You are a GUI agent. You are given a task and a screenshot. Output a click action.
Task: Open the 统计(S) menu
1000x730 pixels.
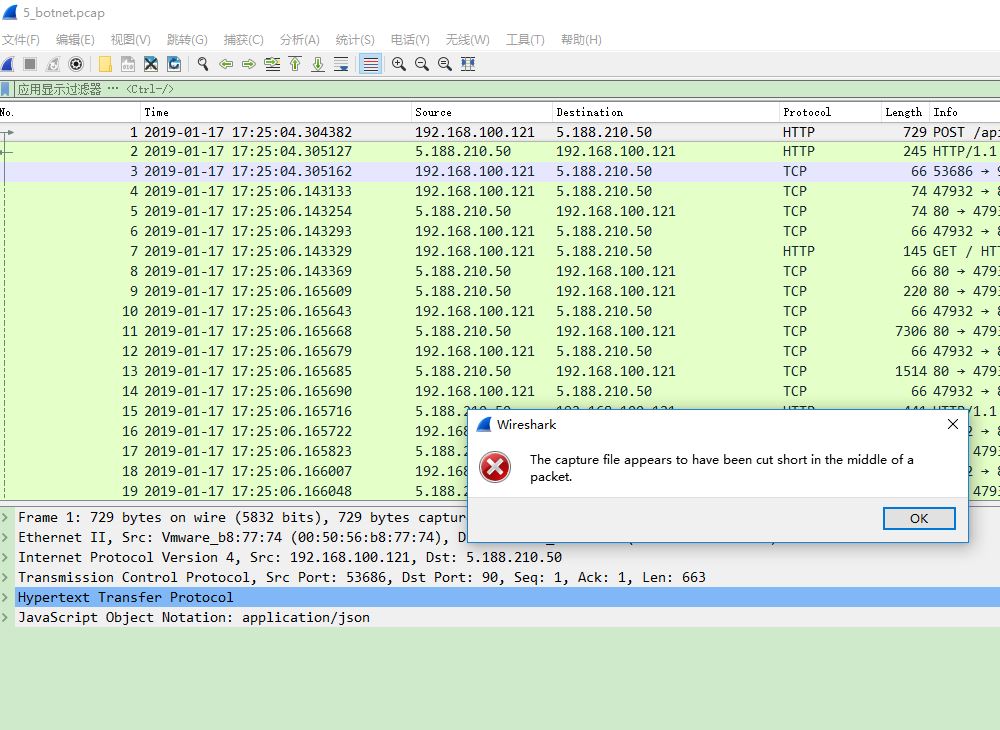[355, 40]
